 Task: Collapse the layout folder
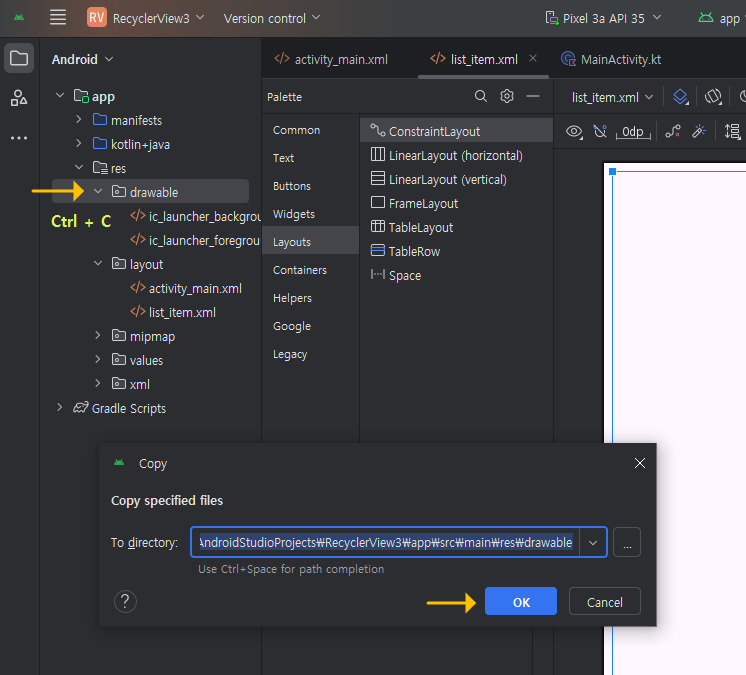coord(98,263)
